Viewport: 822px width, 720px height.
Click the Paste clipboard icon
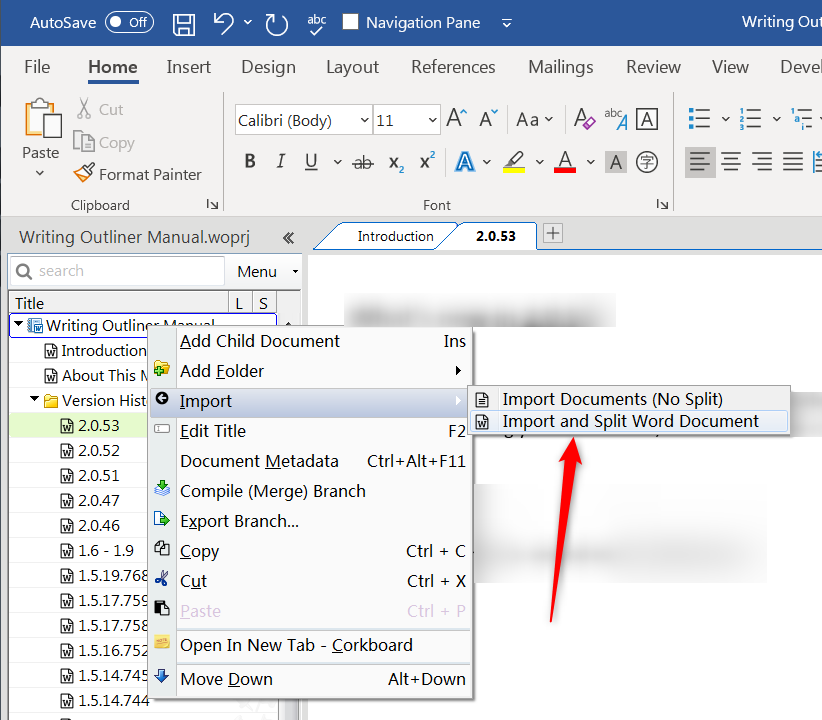42,119
